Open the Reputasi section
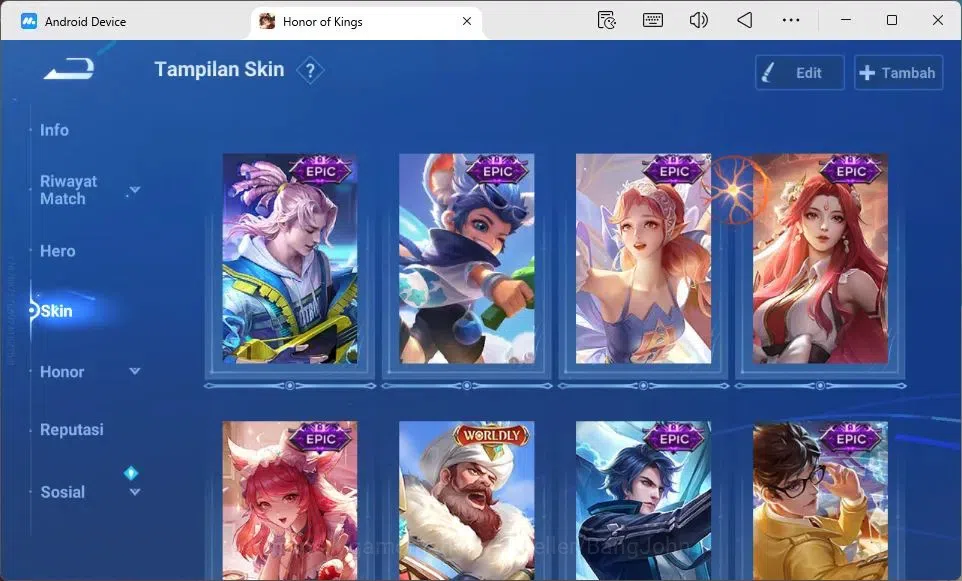962x581 pixels. tap(71, 429)
